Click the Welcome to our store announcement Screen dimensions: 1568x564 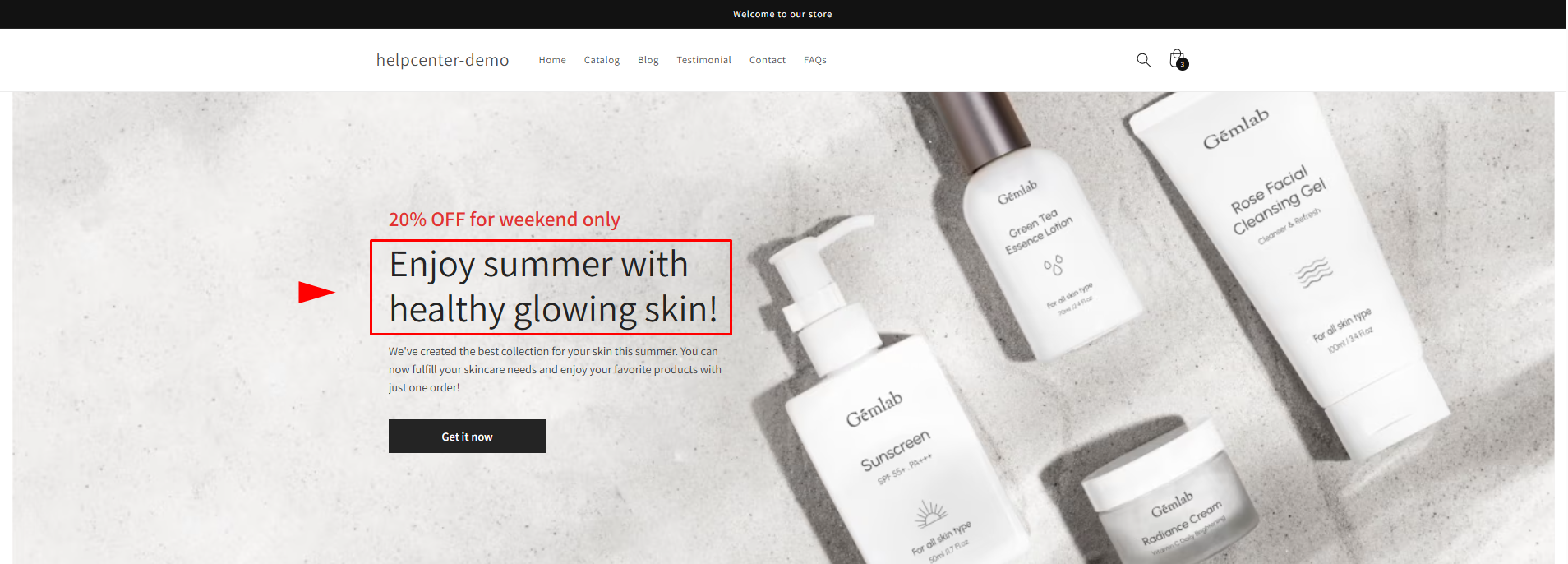pyautogui.click(x=782, y=14)
